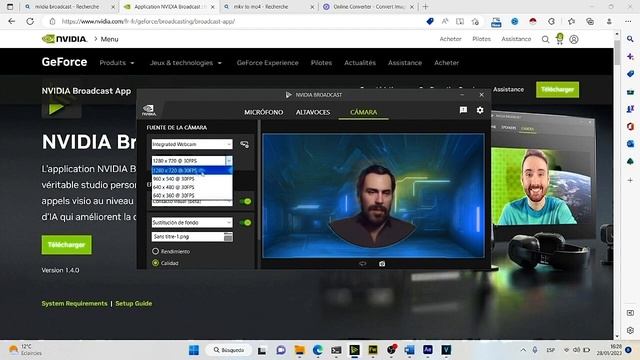Click the NVIDIA logo in the Broadcast window
The image size is (640, 360).
tap(149, 110)
